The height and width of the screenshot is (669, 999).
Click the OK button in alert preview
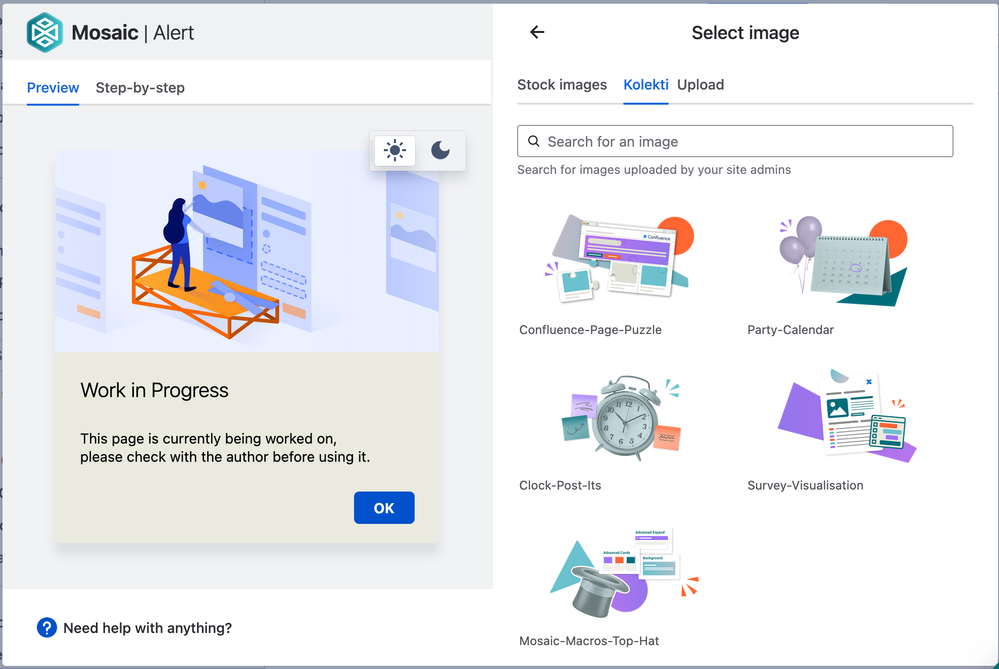tap(384, 508)
